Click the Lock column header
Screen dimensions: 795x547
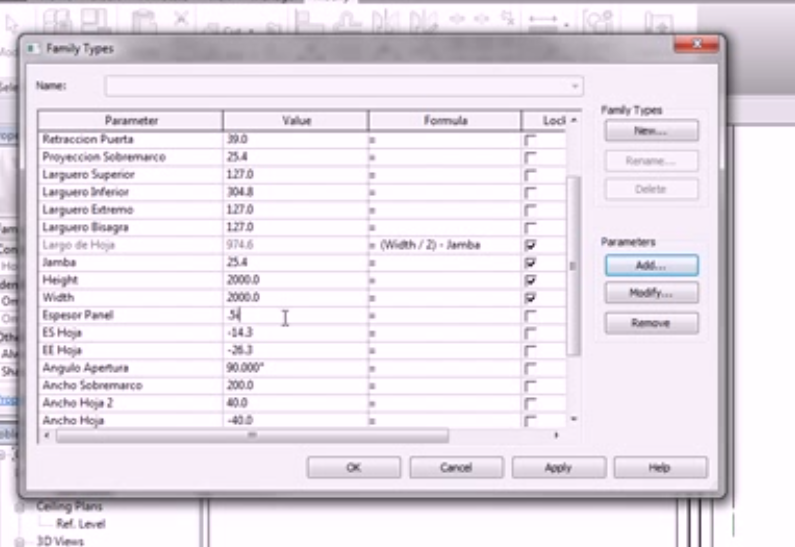(544, 121)
